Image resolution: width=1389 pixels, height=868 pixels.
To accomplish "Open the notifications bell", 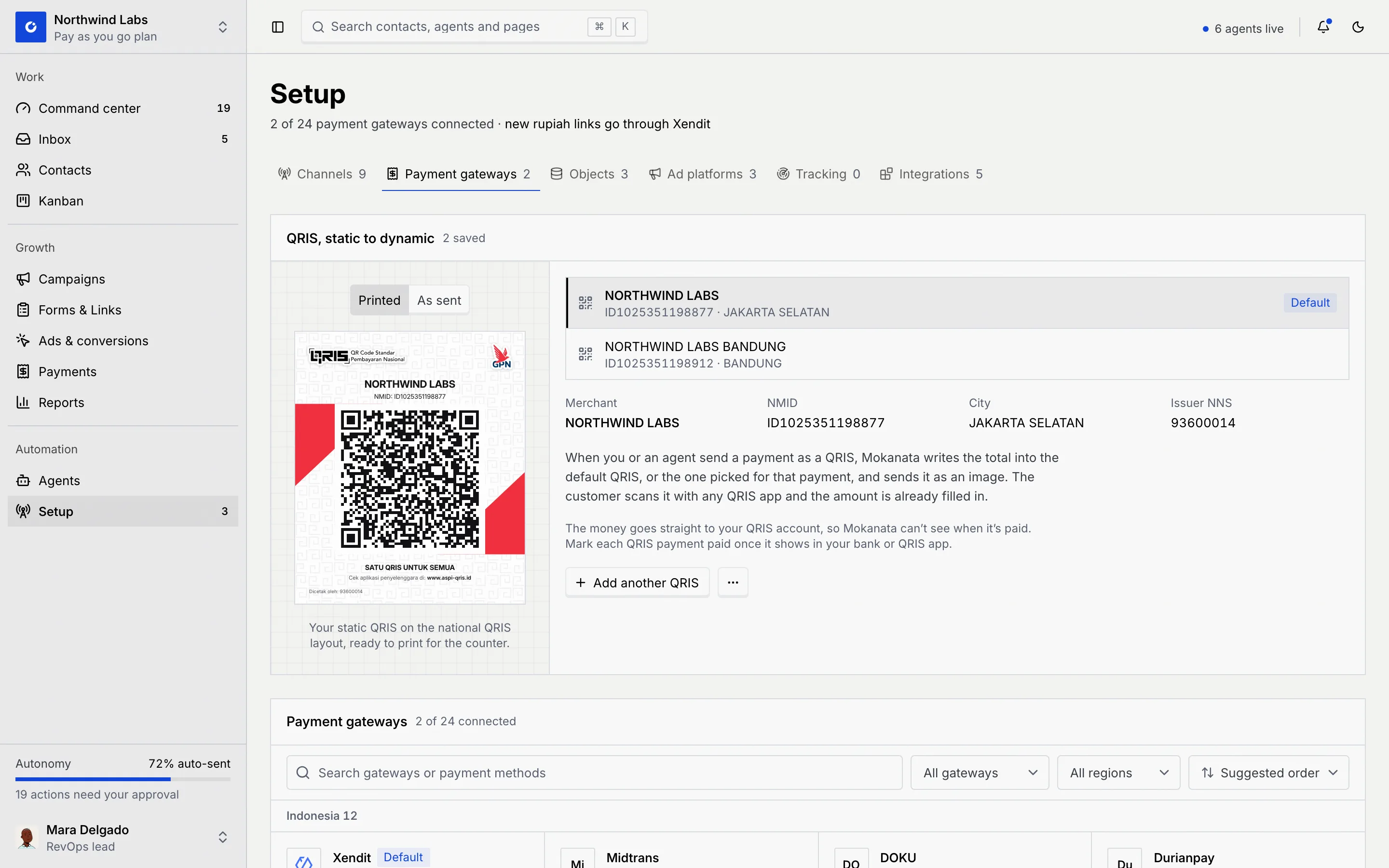I will [x=1323, y=27].
